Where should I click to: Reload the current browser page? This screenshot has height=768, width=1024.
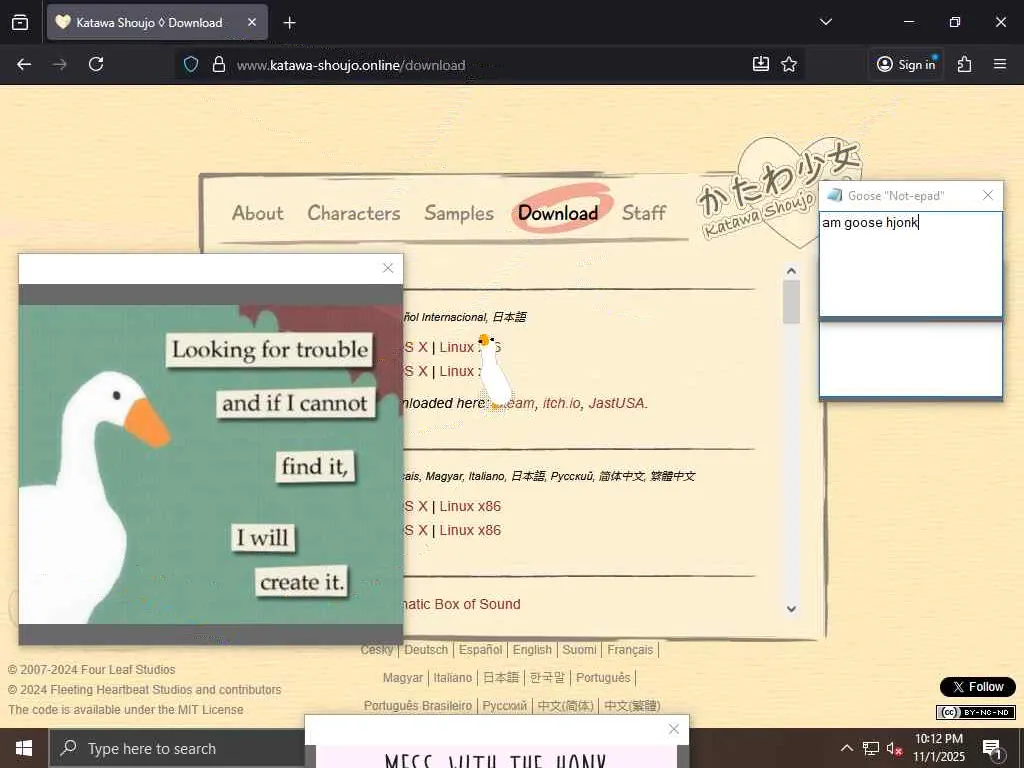pos(96,64)
